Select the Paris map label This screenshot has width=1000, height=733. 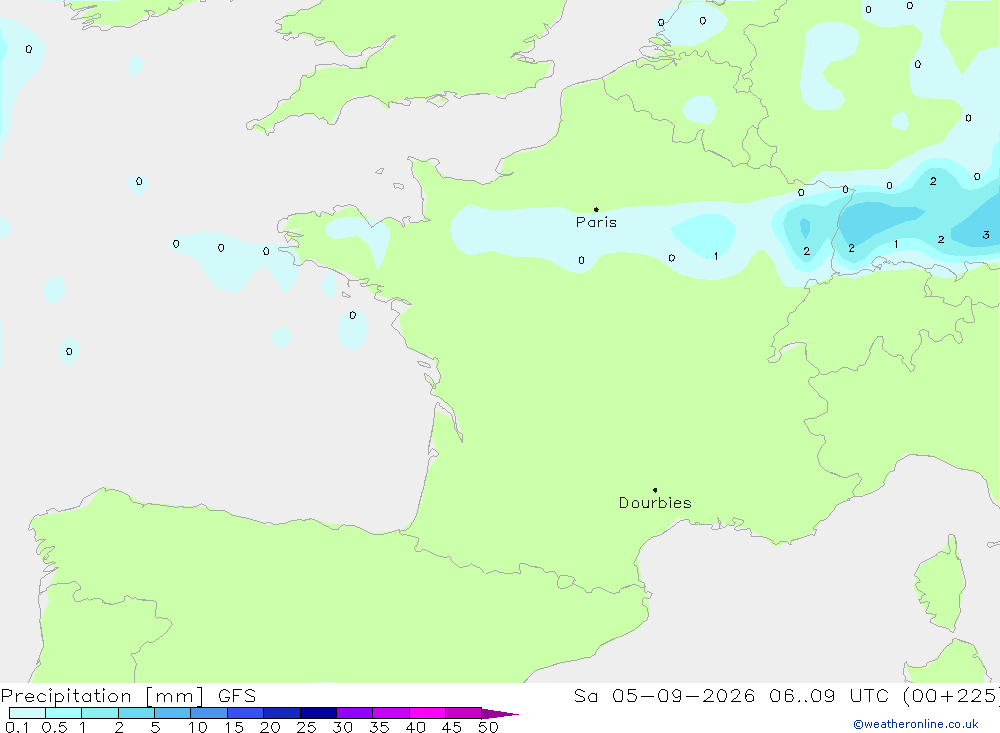click(596, 222)
